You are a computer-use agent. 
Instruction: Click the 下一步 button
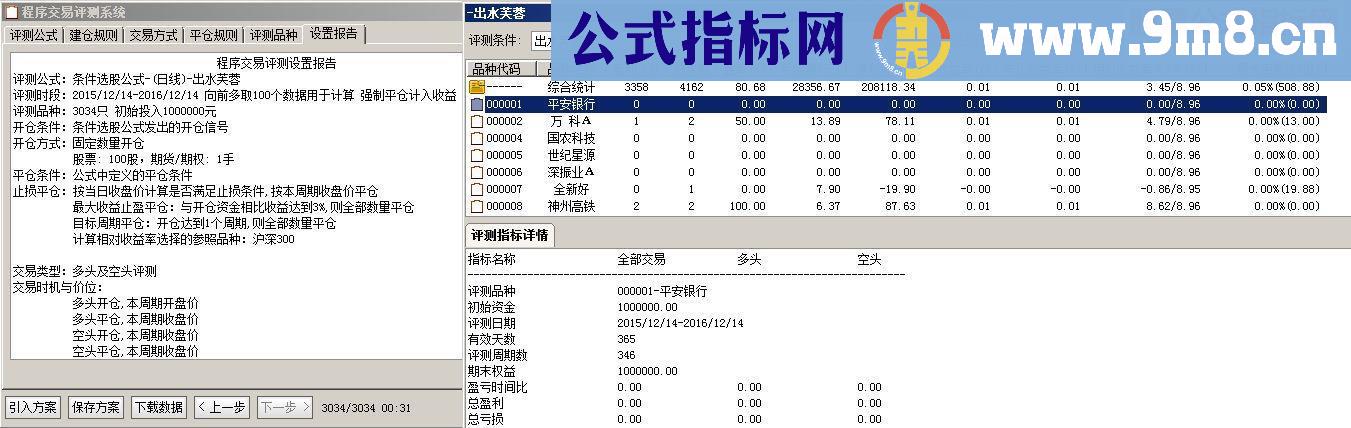point(285,407)
